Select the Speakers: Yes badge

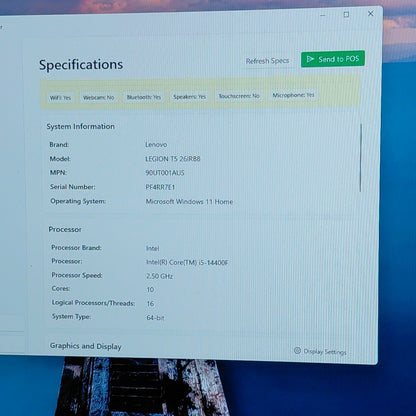coord(189,97)
